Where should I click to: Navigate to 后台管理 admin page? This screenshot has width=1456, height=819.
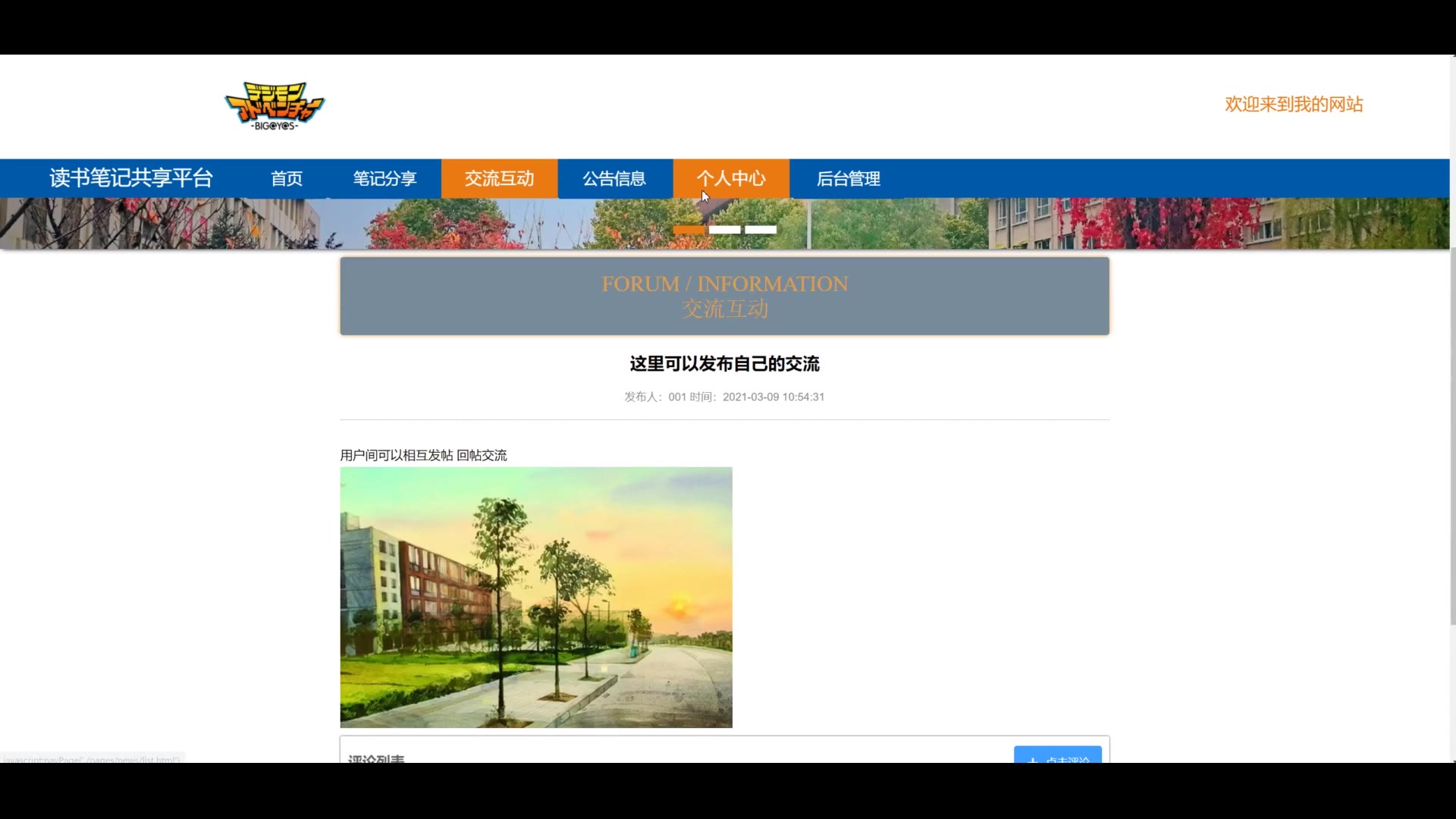tap(848, 179)
